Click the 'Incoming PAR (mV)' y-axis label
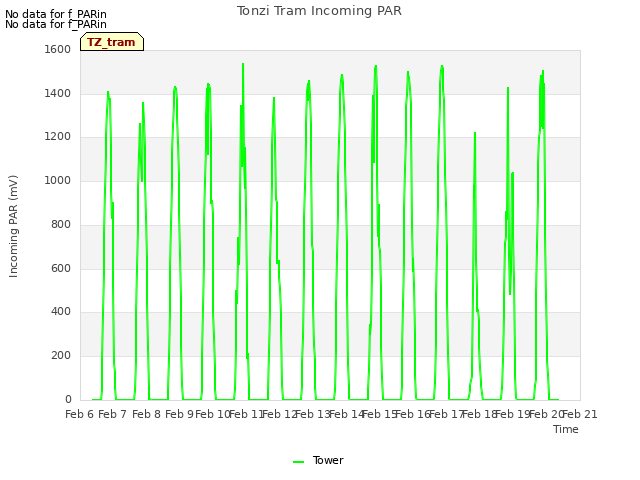640x480 pixels. pos(13,226)
